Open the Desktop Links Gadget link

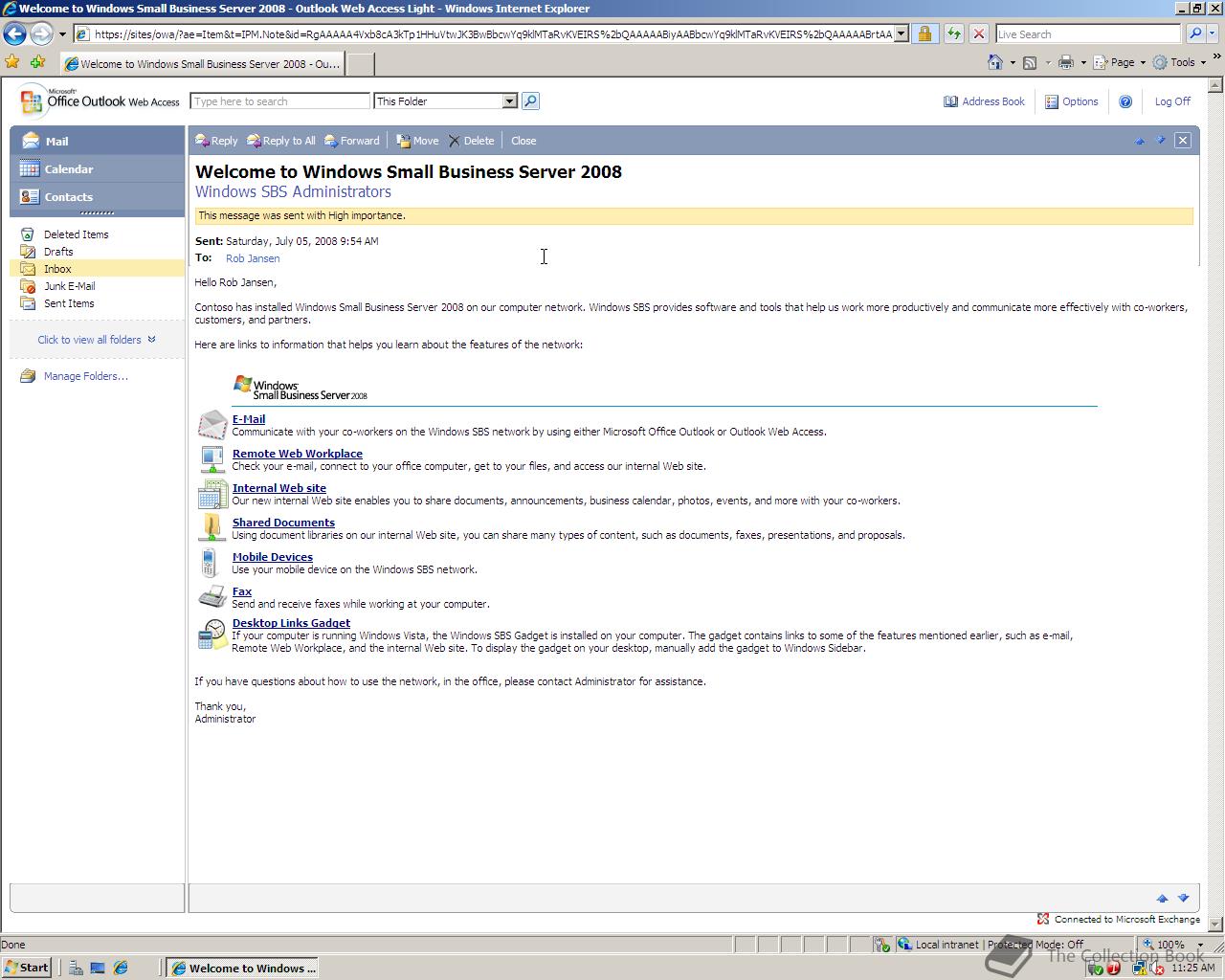(x=291, y=623)
